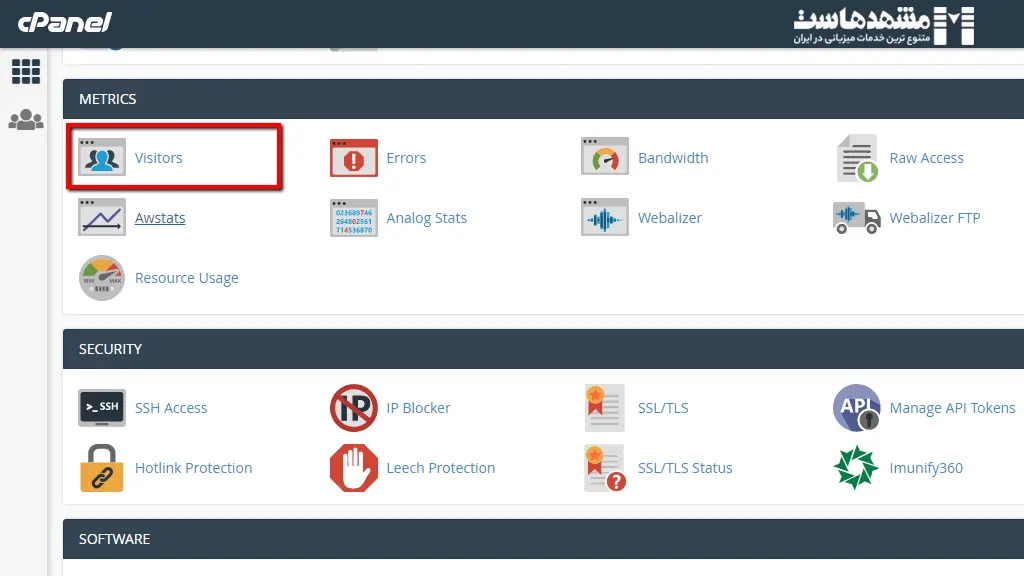Open User Manager in the sidebar
The height and width of the screenshot is (576, 1024).
tap(25, 120)
